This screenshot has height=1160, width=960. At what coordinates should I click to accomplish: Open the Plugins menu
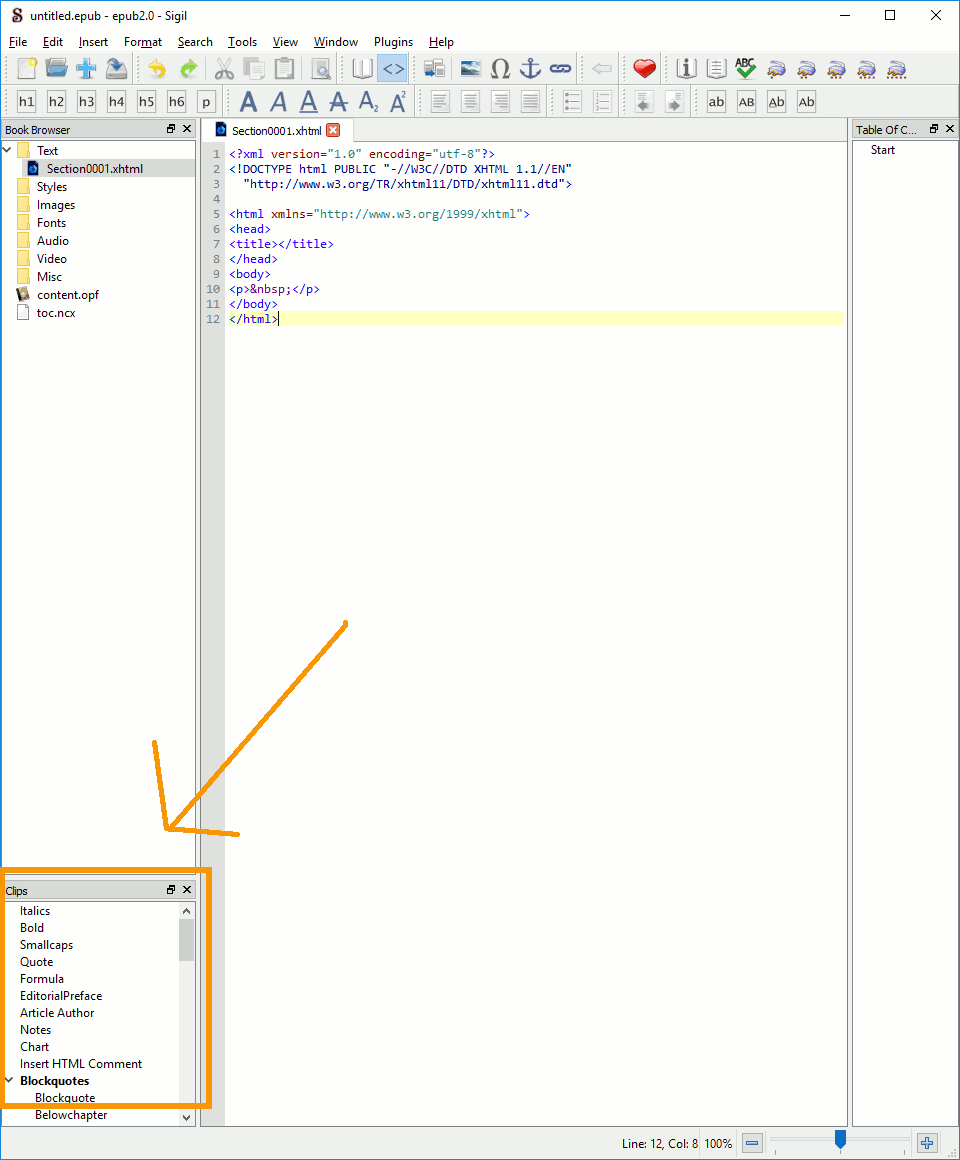[393, 42]
